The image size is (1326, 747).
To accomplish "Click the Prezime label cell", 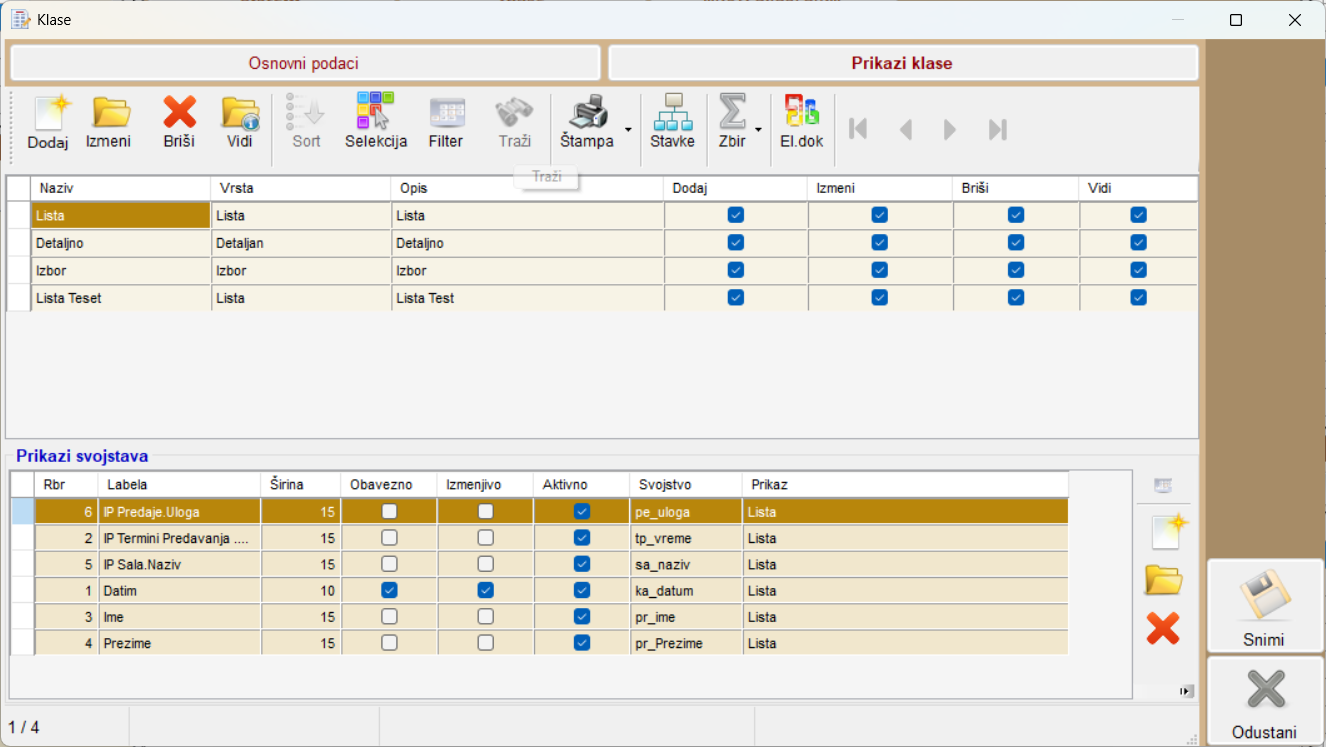I will pos(180,644).
